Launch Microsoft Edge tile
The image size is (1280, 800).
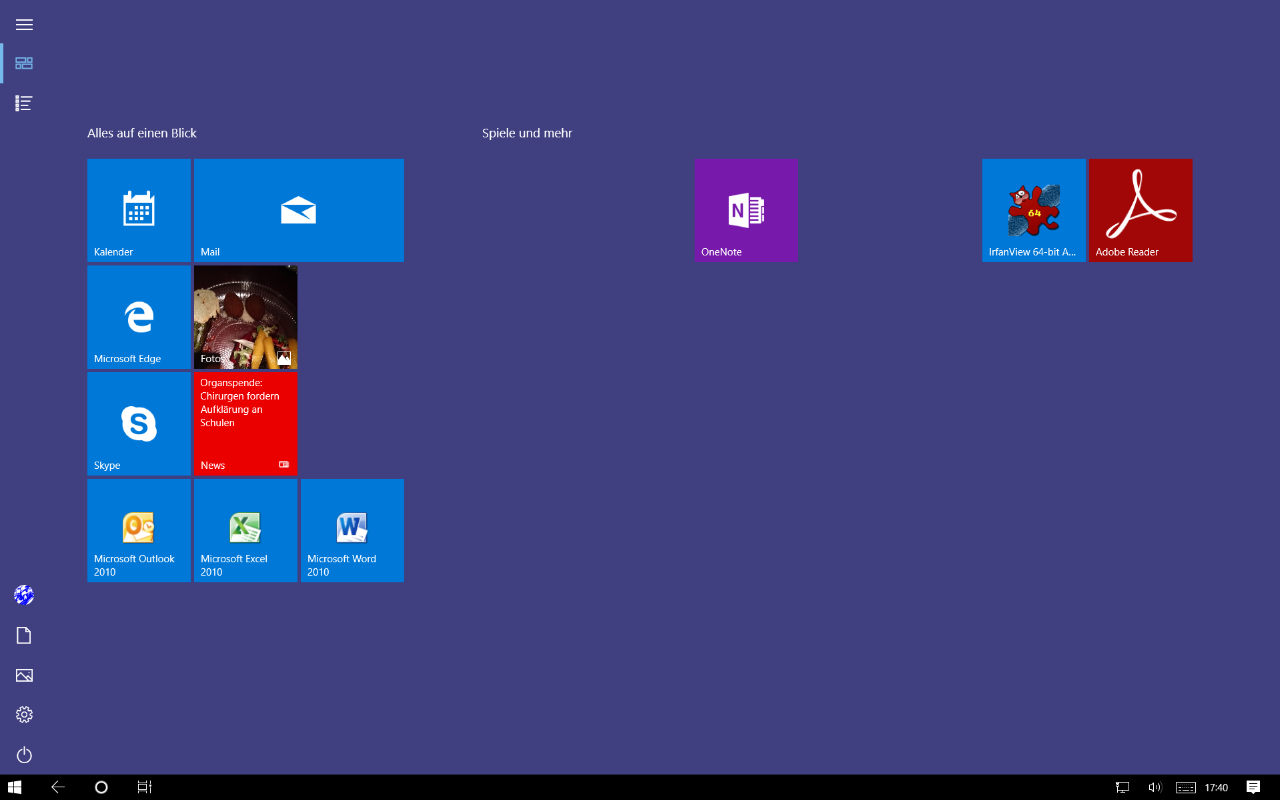(x=139, y=317)
